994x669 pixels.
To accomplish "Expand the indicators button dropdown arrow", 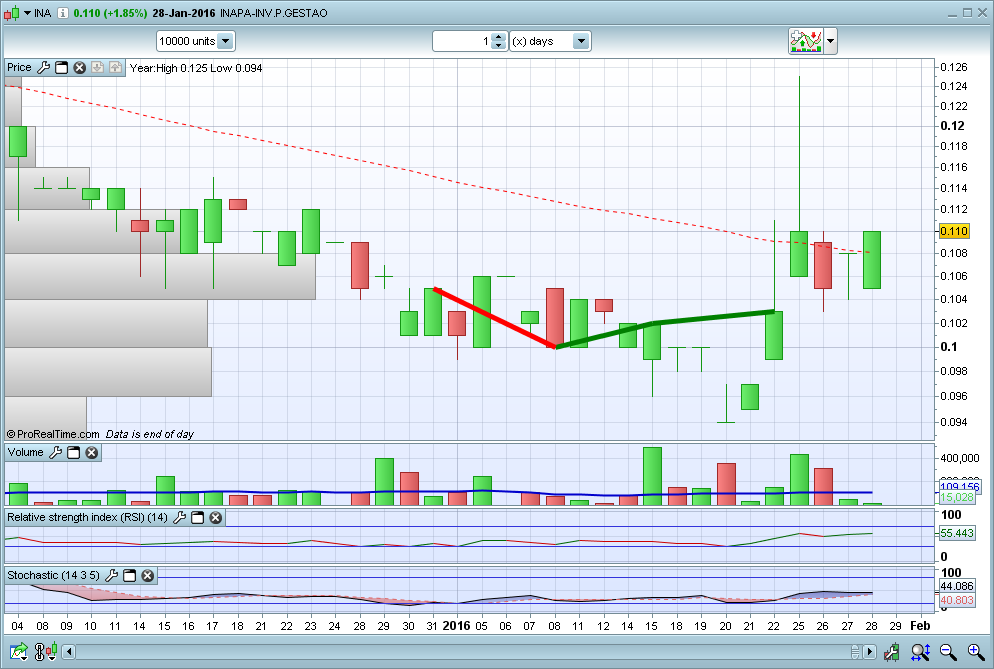I will (x=830, y=41).
